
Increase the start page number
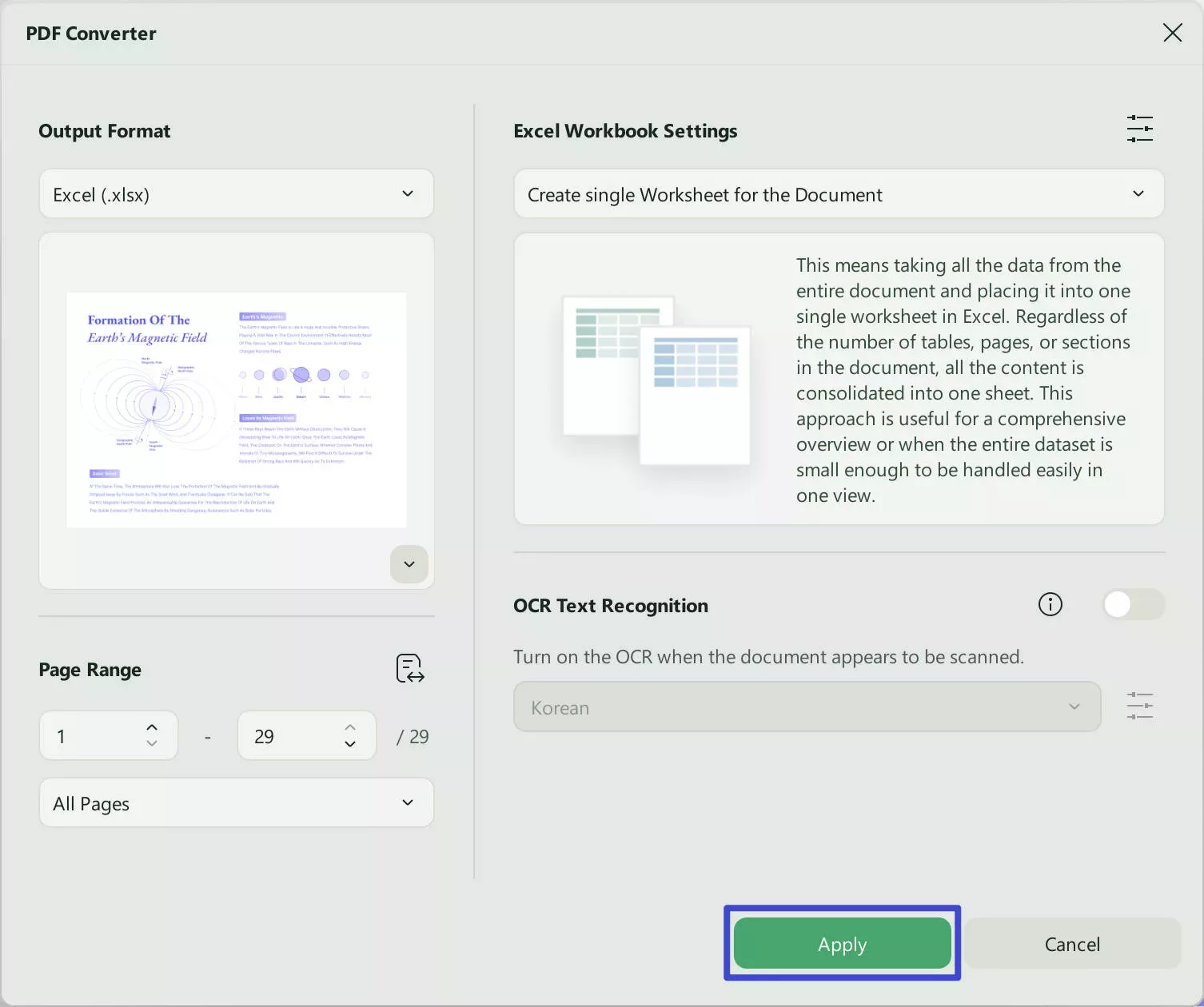[x=152, y=727]
